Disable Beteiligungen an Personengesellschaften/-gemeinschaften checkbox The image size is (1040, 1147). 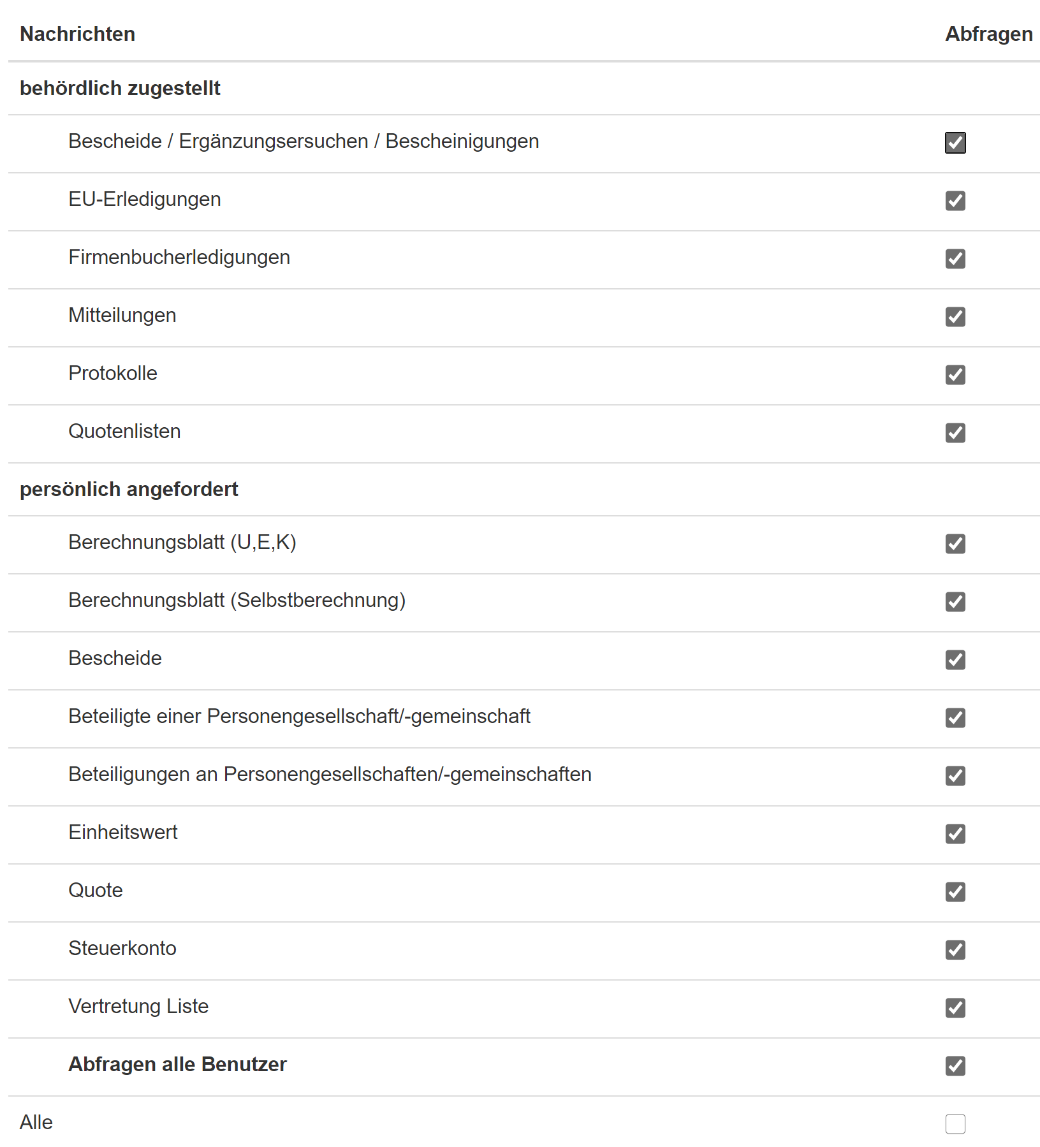[955, 776]
